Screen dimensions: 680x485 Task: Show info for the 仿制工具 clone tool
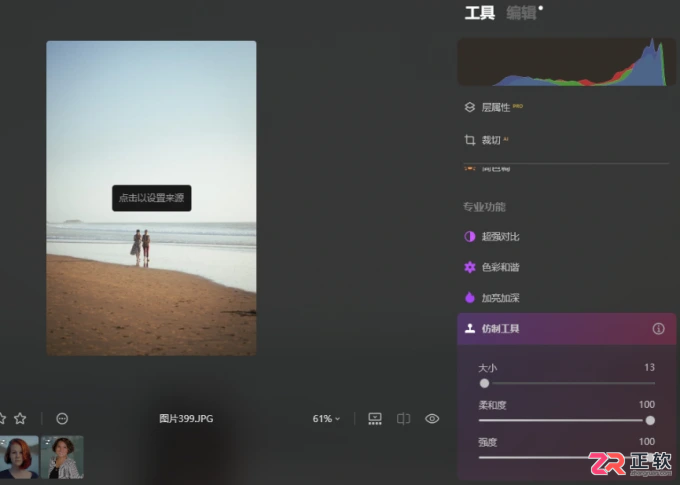658,328
